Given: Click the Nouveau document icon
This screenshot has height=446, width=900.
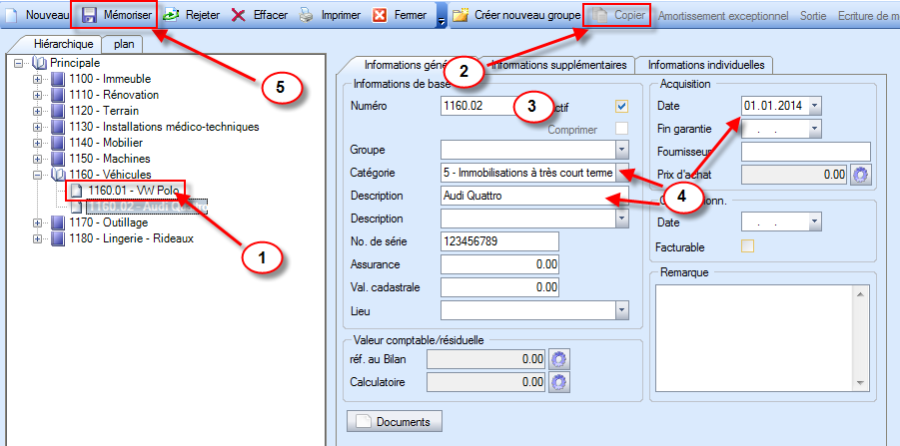Looking at the screenshot, I should pyautogui.click(x=11, y=15).
